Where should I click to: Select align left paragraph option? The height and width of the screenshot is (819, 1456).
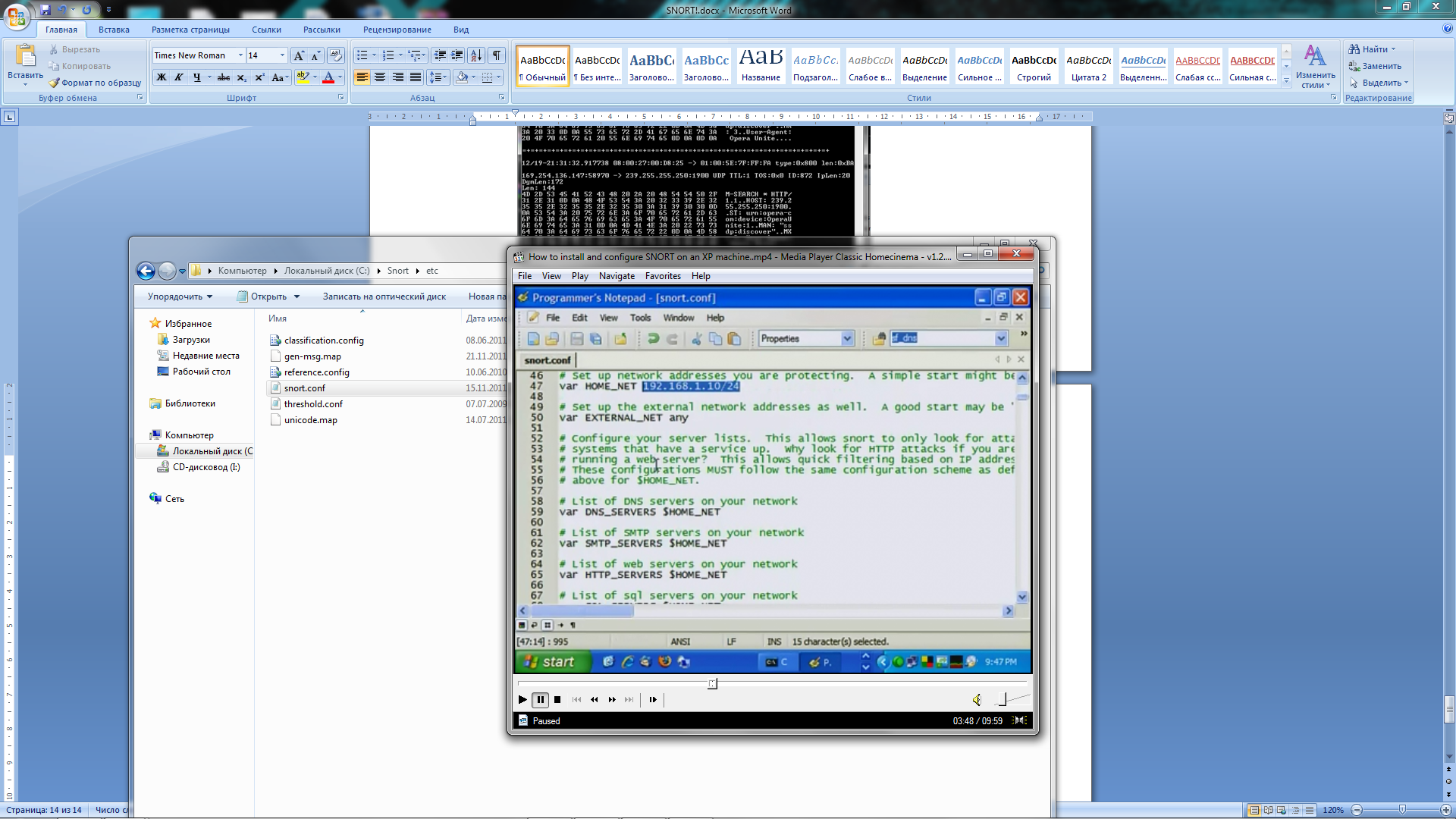(362, 77)
